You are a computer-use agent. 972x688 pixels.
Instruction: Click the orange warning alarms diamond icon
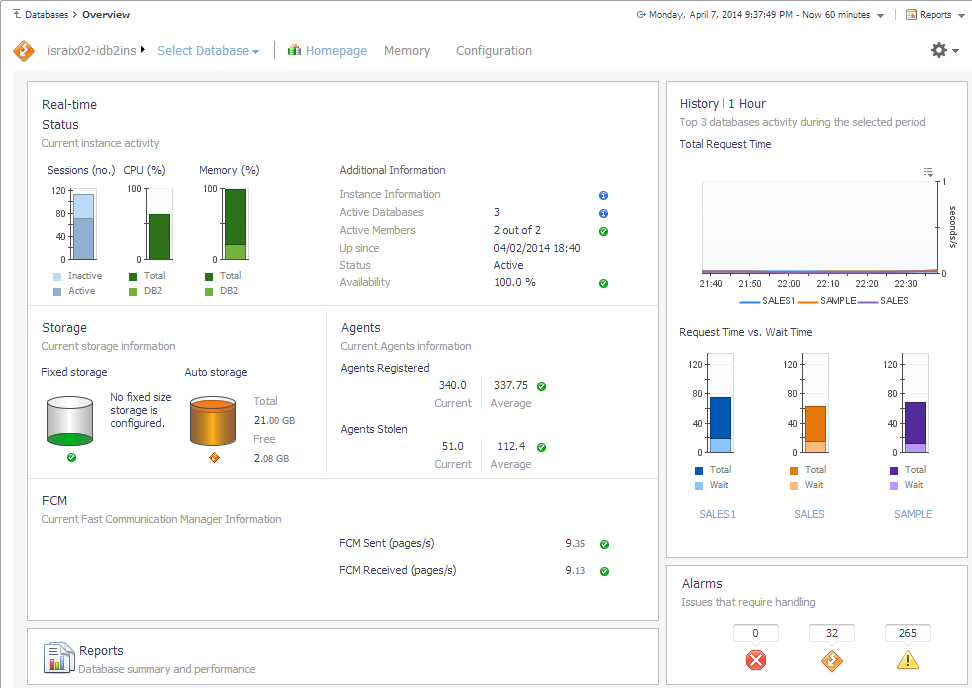[831, 660]
